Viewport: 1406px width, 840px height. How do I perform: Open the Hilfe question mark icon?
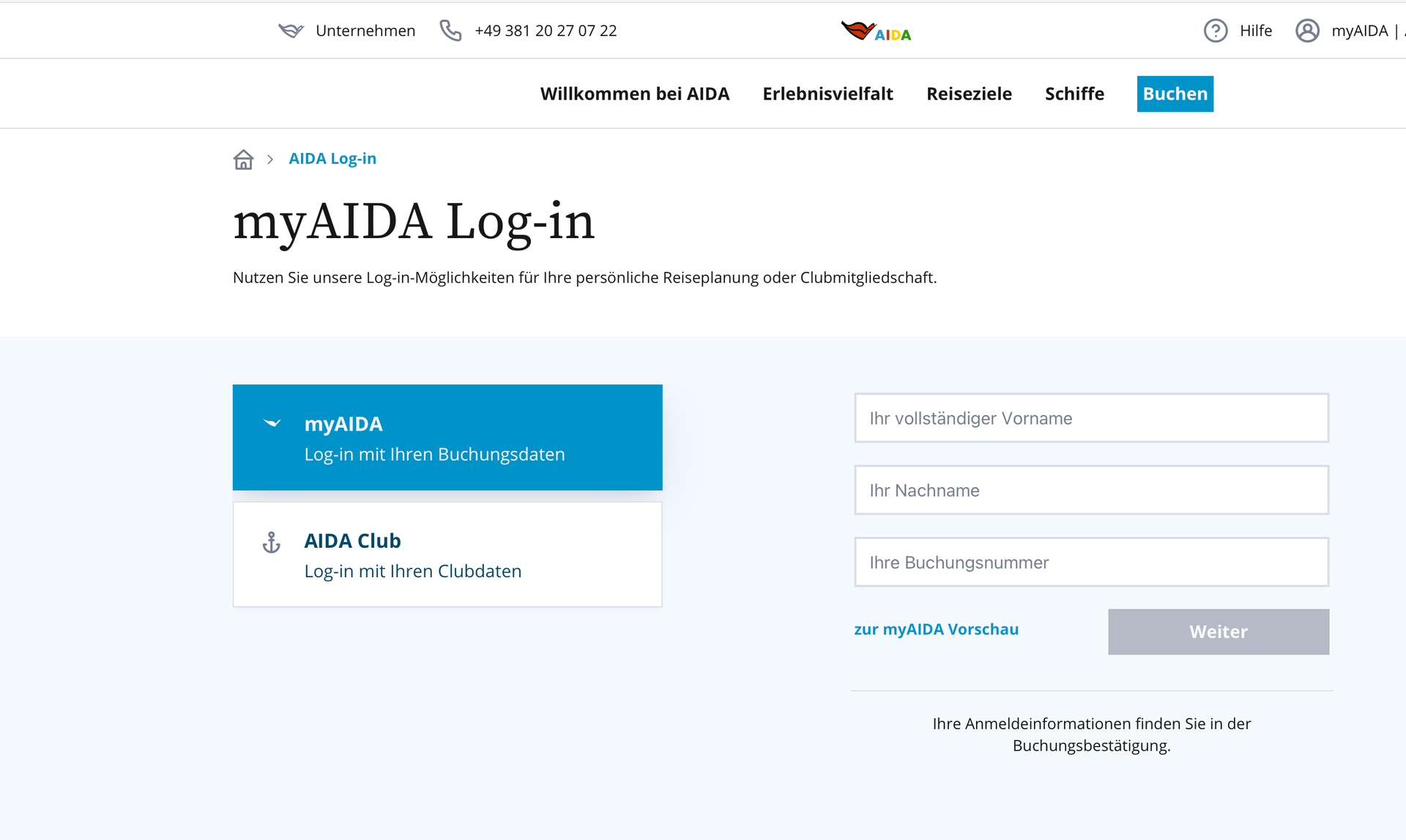click(1216, 31)
